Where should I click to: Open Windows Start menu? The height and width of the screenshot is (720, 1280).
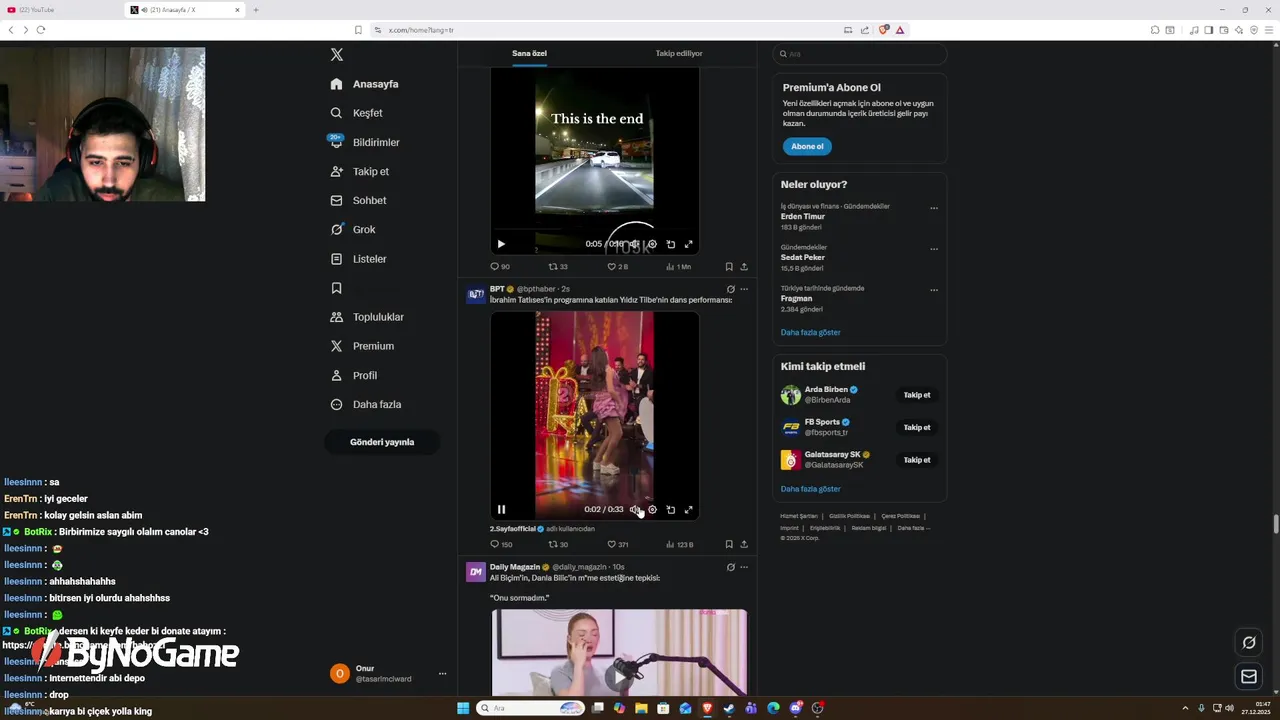coord(463,708)
